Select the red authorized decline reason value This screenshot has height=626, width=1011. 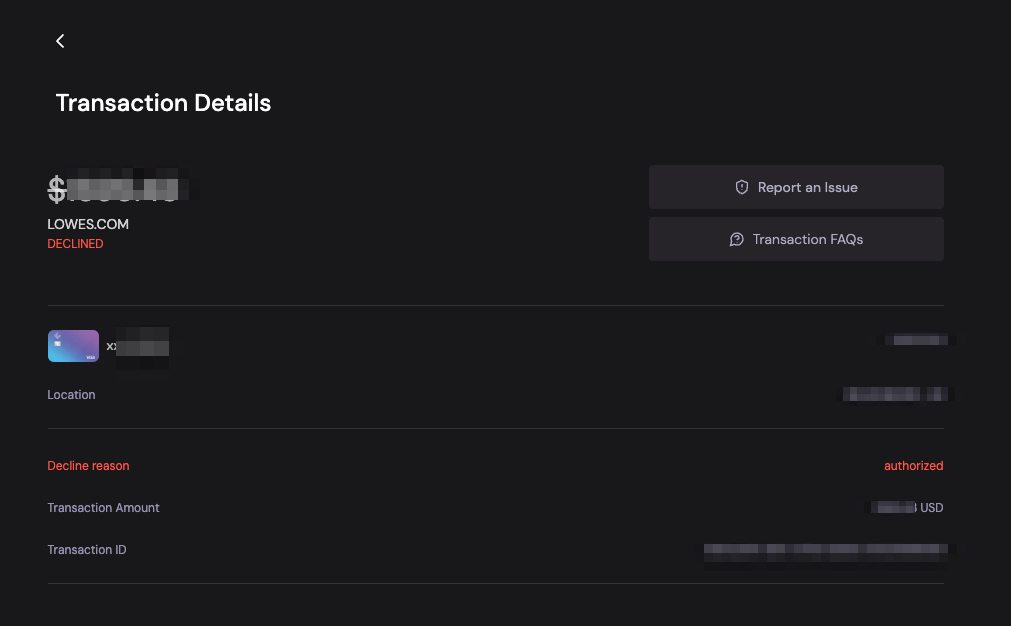pyautogui.click(x=913, y=466)
